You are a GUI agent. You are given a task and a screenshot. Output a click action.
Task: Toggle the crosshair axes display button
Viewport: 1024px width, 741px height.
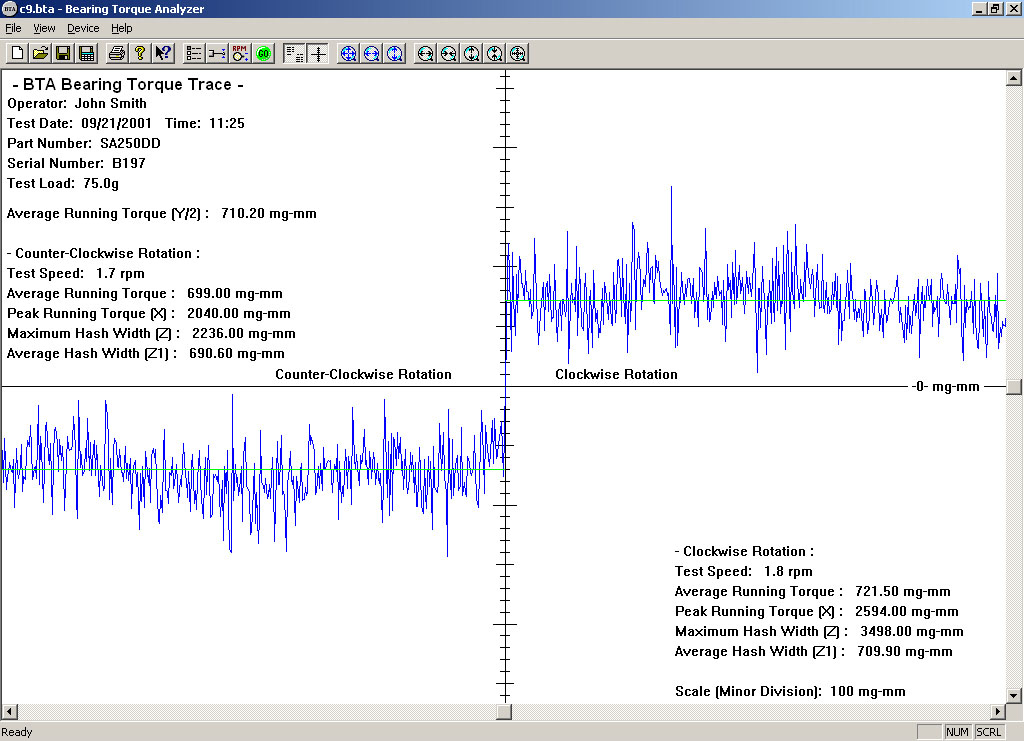tap(318, 53)
